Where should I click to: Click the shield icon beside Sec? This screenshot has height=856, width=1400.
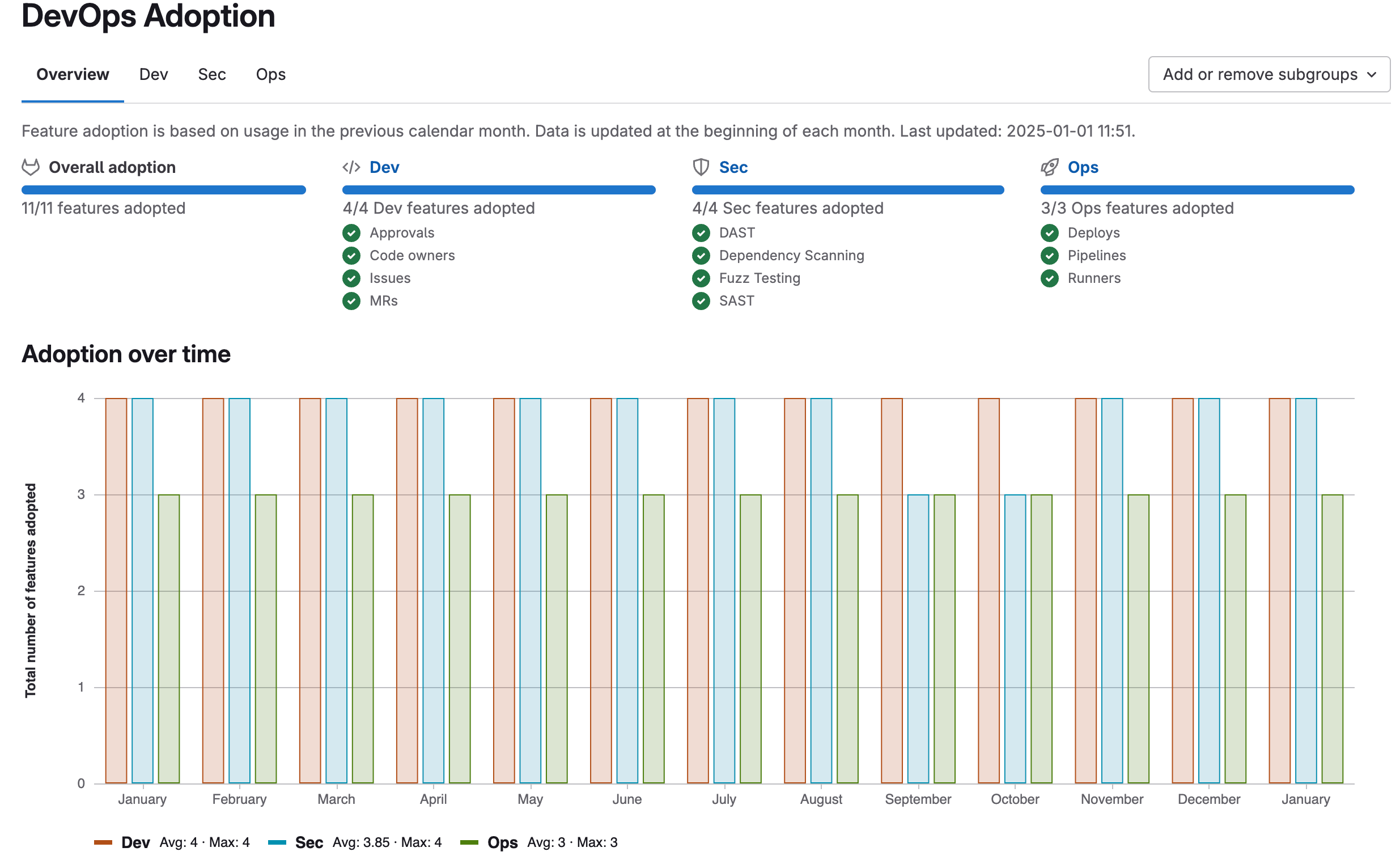tap(701, 167)
